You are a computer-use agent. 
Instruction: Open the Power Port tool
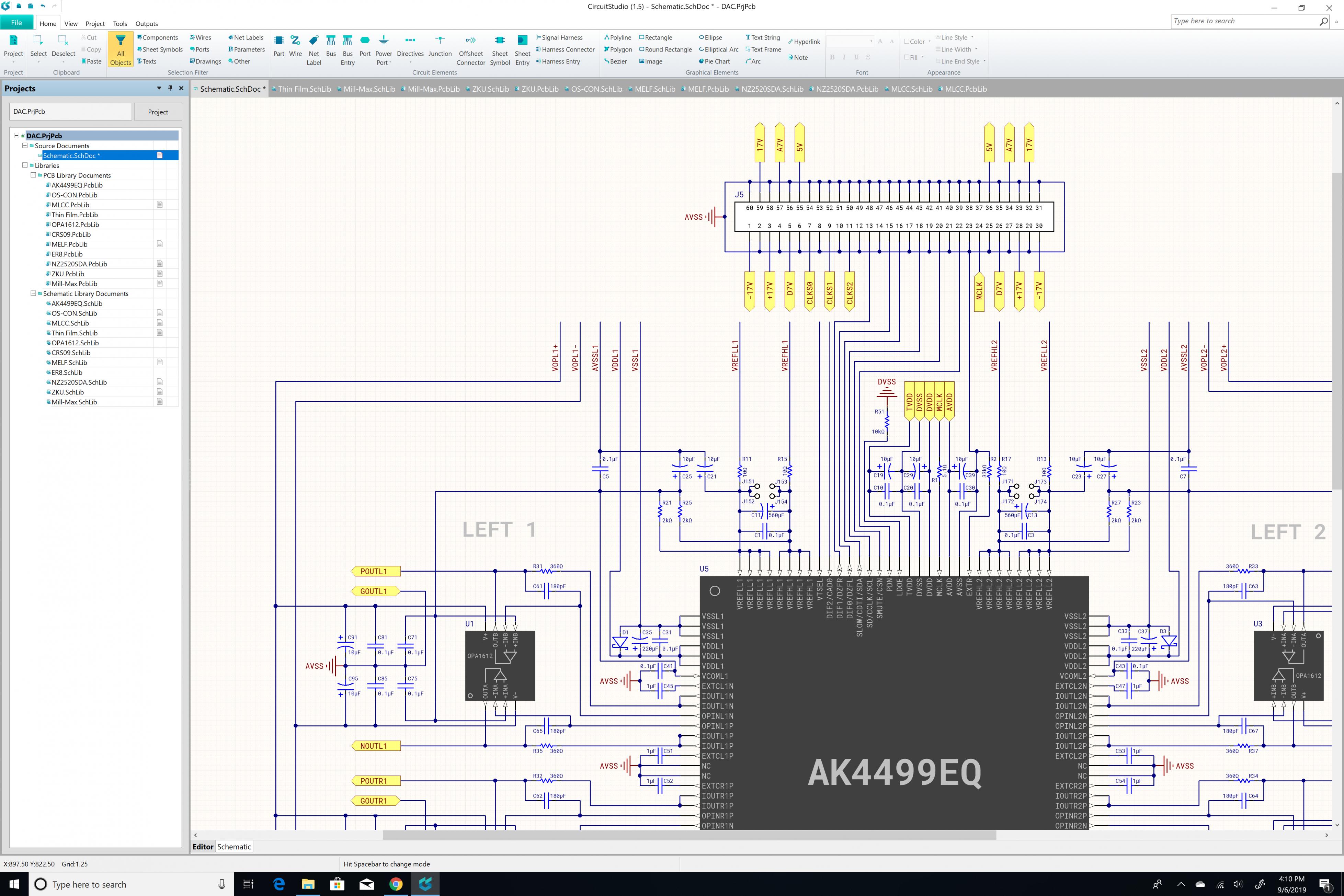[384, 50]
